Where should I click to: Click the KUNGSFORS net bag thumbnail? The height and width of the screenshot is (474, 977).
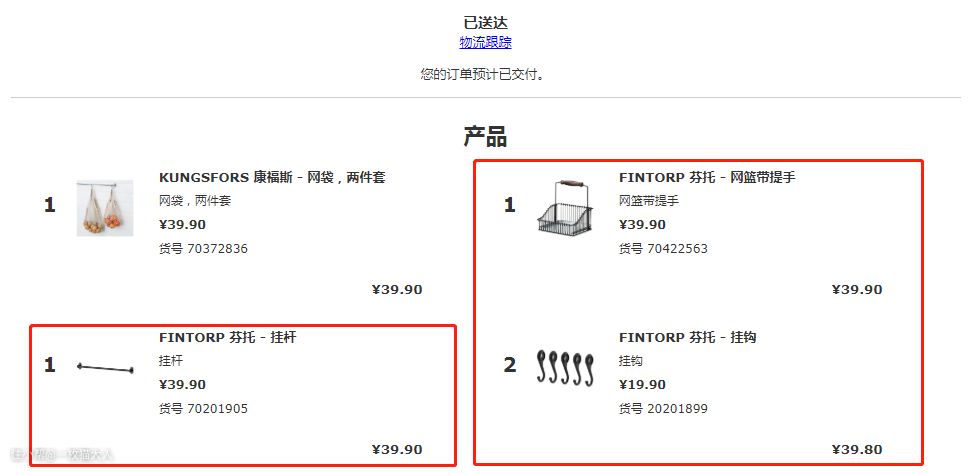tap(105, 208)
